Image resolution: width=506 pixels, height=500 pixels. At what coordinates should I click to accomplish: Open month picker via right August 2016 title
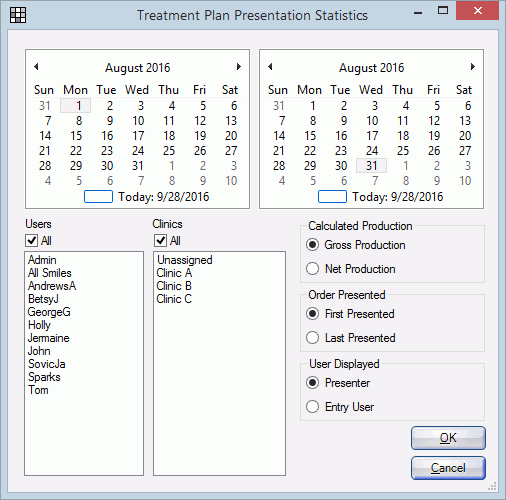tap(372, 68)
